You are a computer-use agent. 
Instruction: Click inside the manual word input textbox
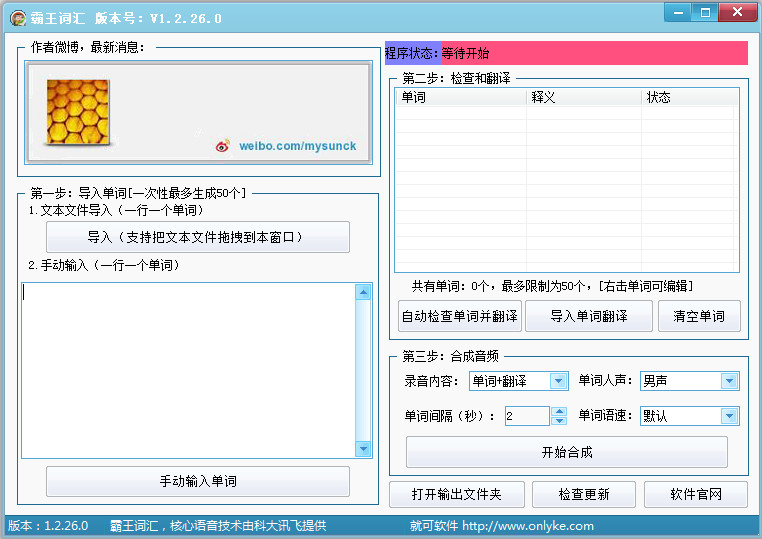pyautogui.click(x=188, y=370)
